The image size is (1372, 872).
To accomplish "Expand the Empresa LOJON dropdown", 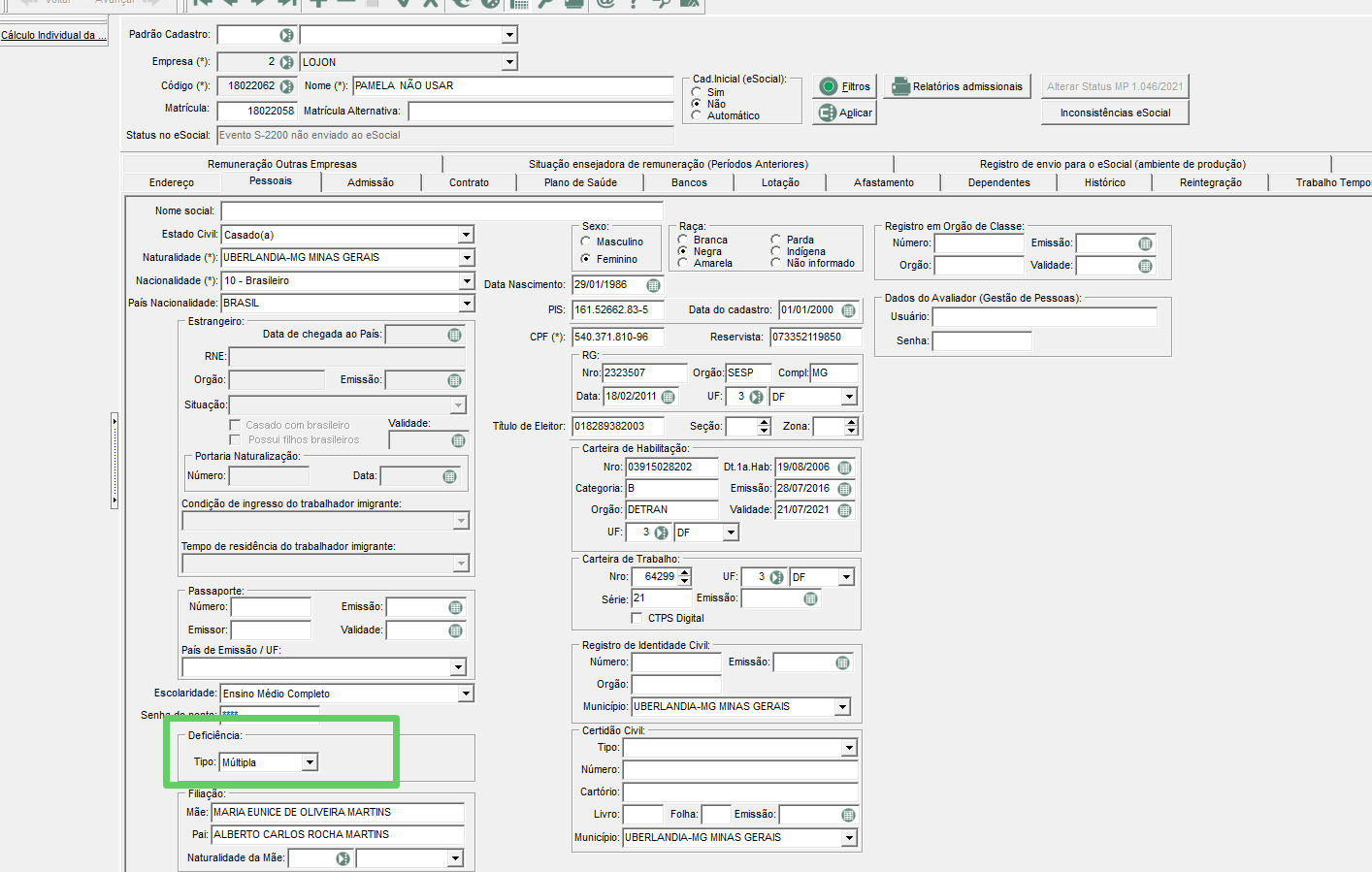I will coord(509,62).
